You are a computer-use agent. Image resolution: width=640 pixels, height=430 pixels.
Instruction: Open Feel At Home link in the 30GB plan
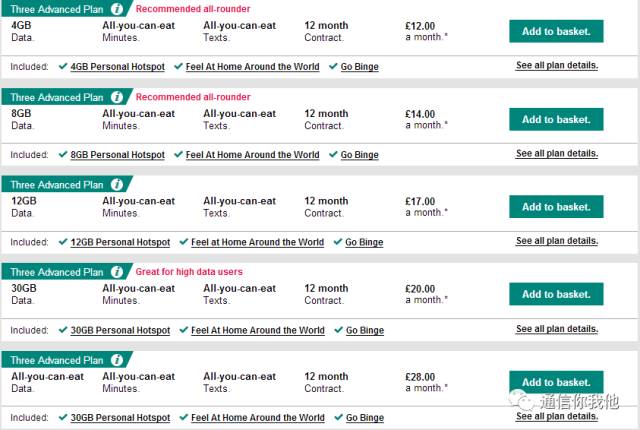pos(257,330)
